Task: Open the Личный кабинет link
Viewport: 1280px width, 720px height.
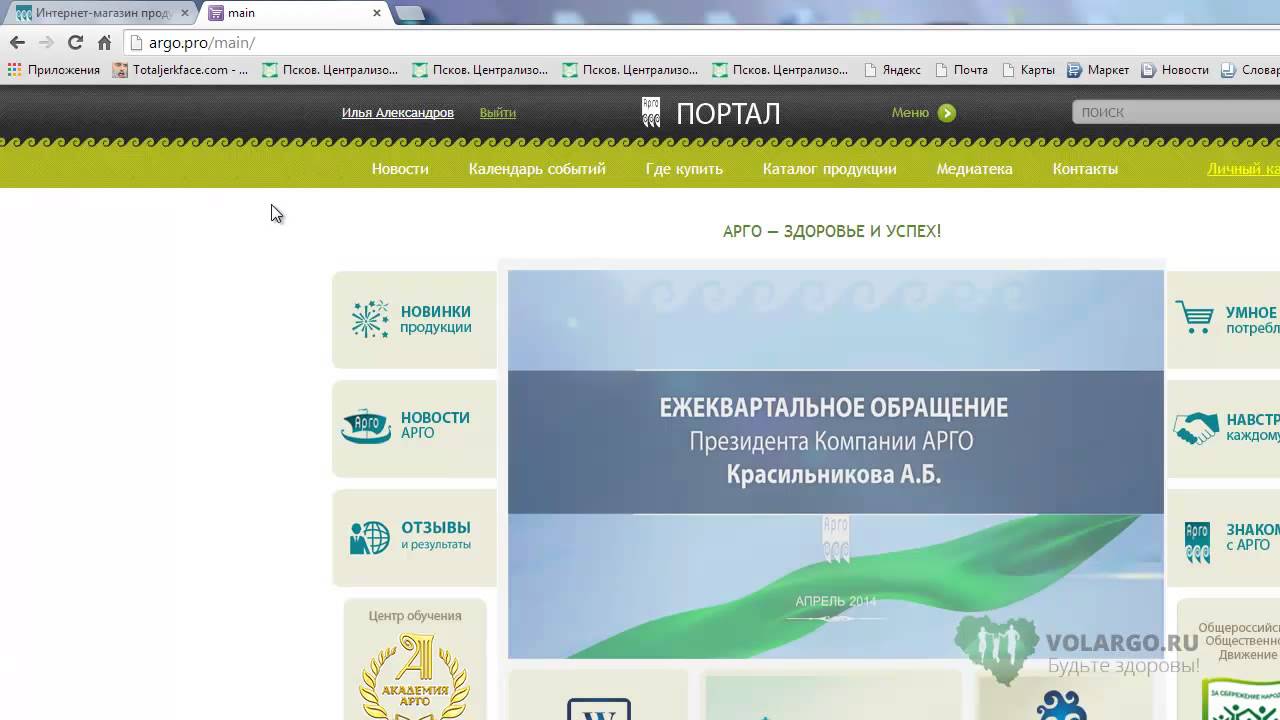Action: coord(1243,169)
